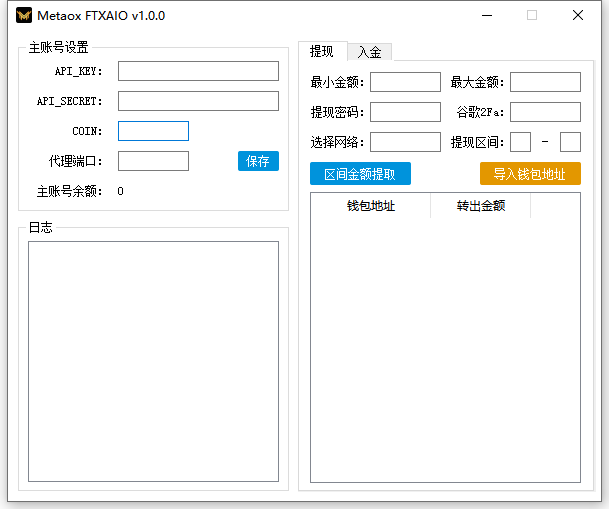The height and width of the screenshot is (509, 609).
Task: Click the 钱包地址 column header
Action: pos(371,206)
